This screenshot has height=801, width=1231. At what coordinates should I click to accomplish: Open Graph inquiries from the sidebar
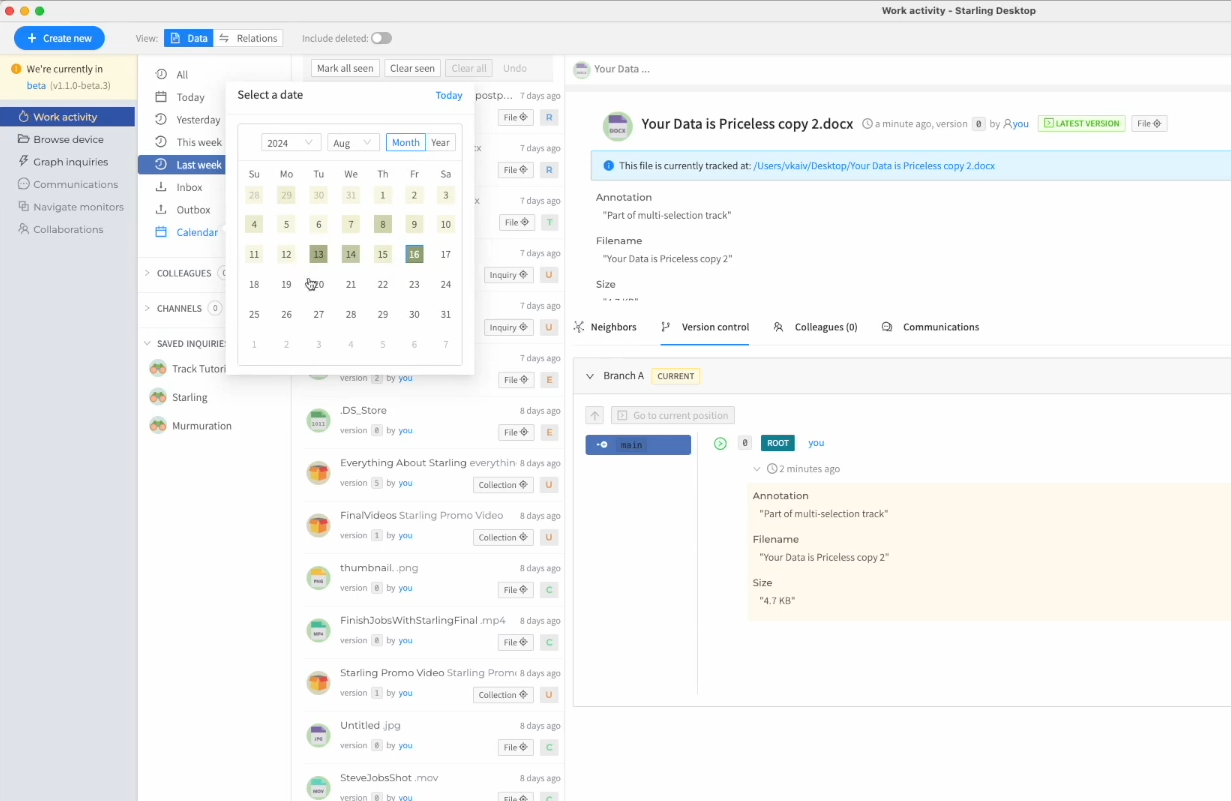pyautogui.click(x=68, y=162)
